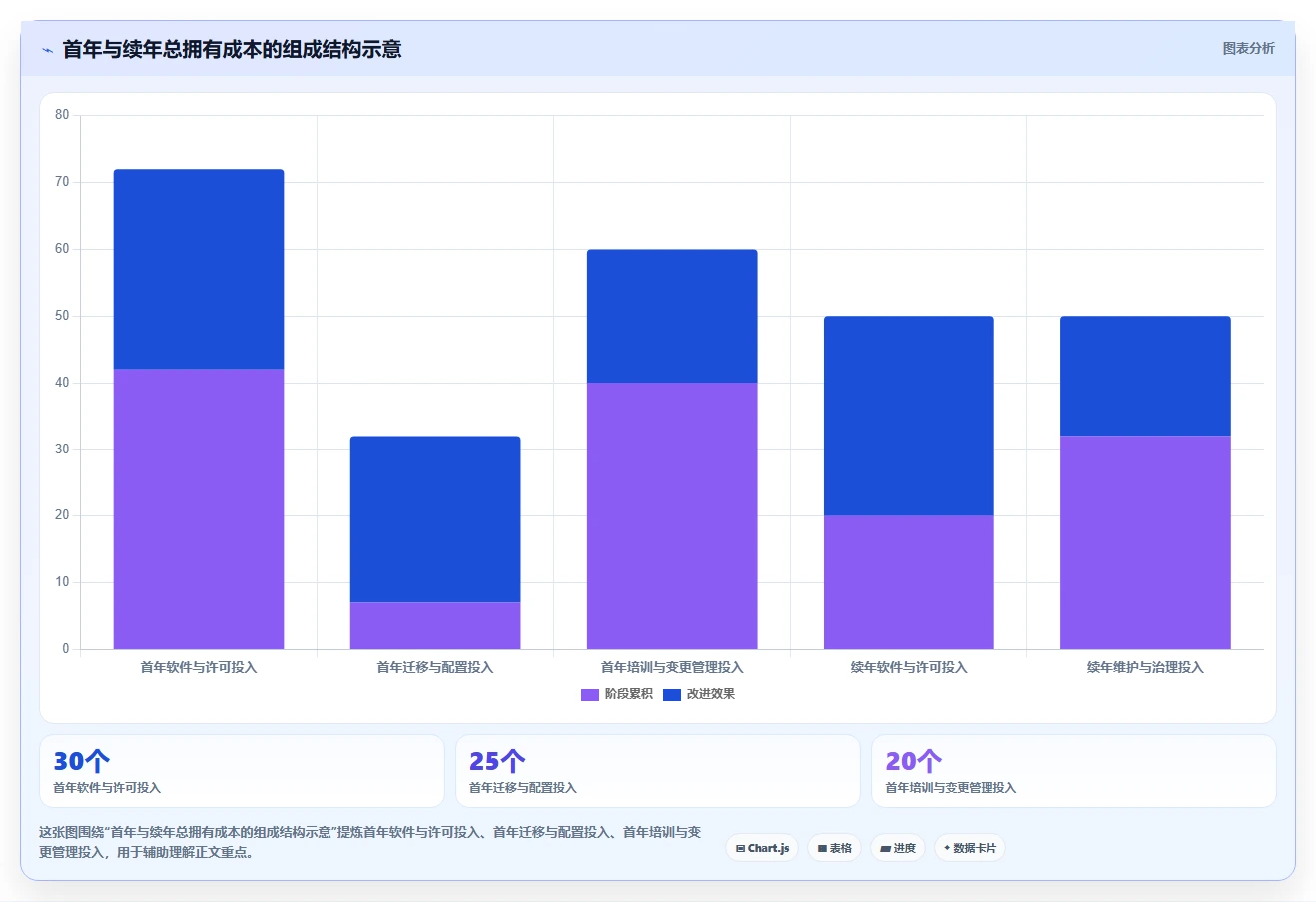Click the x-axis label 续年维护与治理投入
Image resolution: width=1316 pixels, height=902 pixels.
click(1145, 667)
